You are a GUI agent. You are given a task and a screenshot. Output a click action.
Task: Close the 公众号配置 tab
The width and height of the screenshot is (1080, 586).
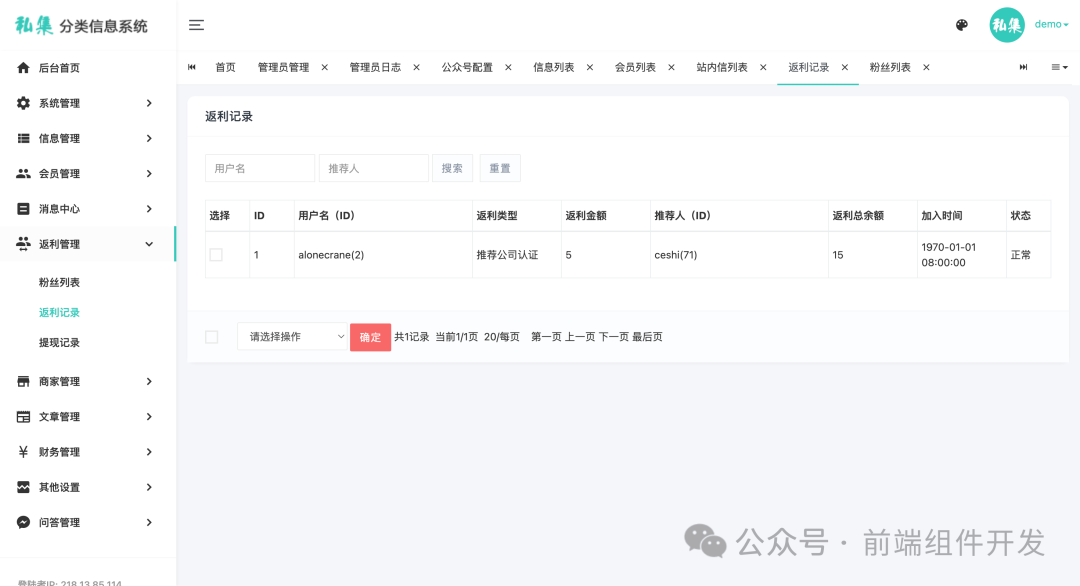tap(508, 67)
